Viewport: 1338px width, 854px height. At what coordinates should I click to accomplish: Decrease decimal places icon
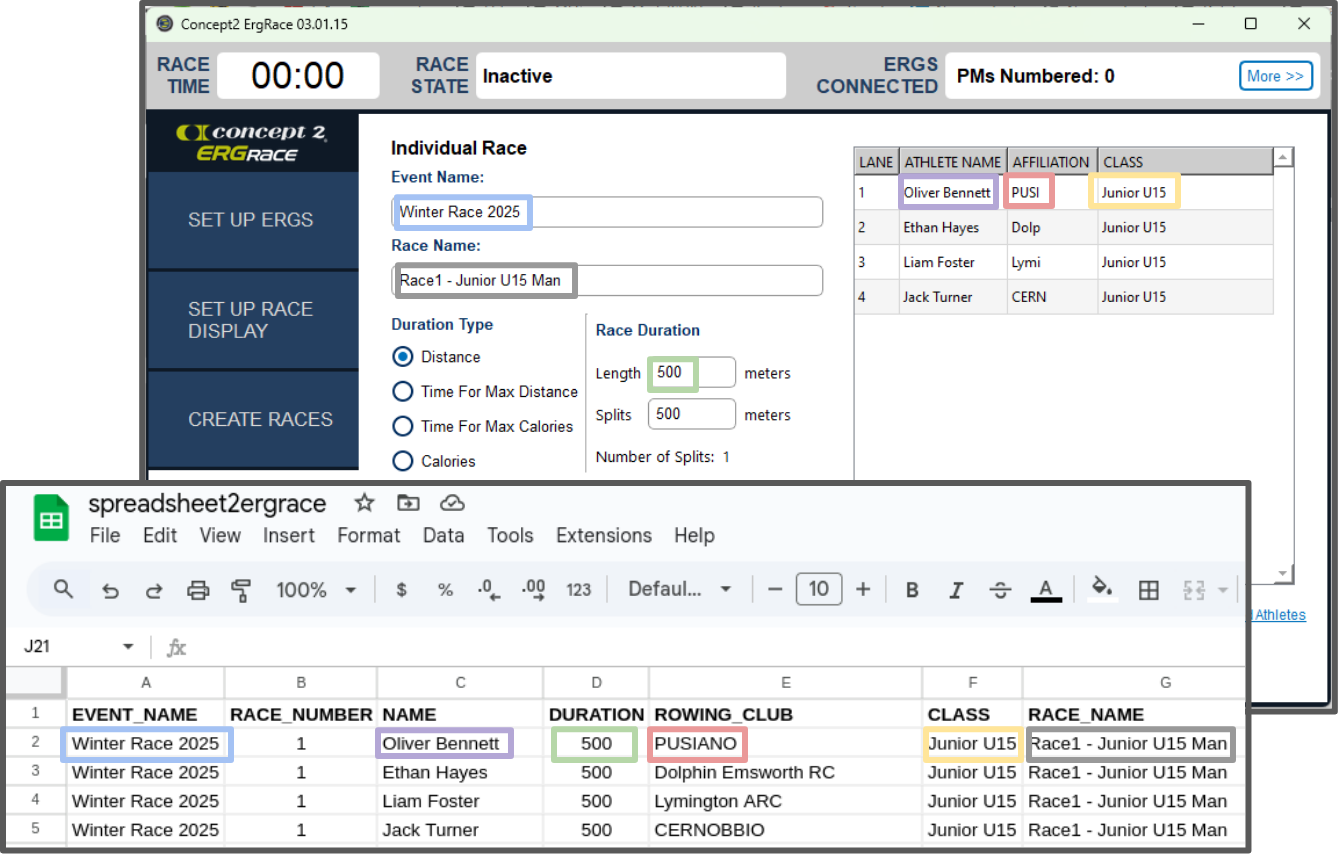[489, 590]
